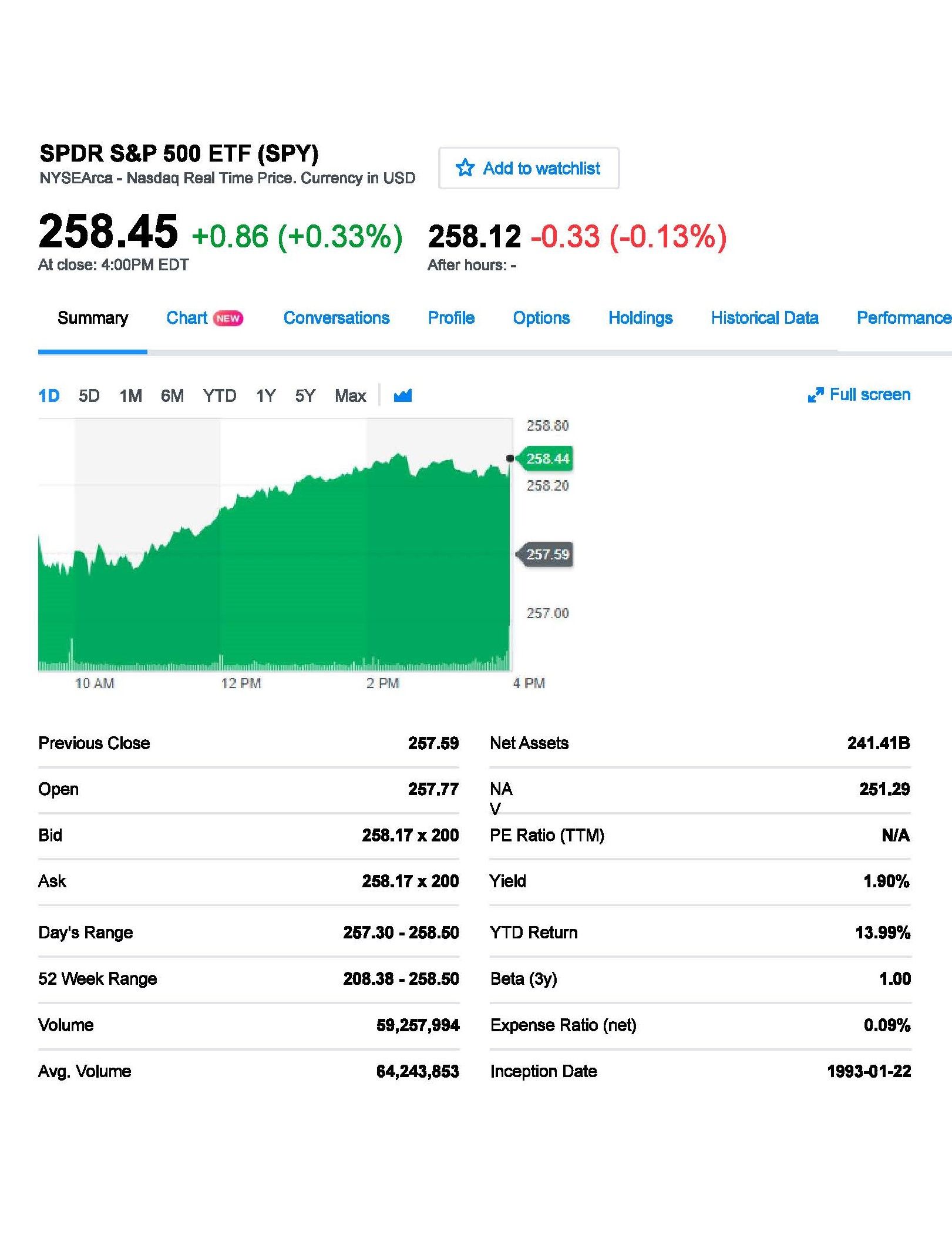This screenshot has width=952, height=1241.
Task: Click the -0.33 (-0.13%) after-hours change
Action: (628, 236)
